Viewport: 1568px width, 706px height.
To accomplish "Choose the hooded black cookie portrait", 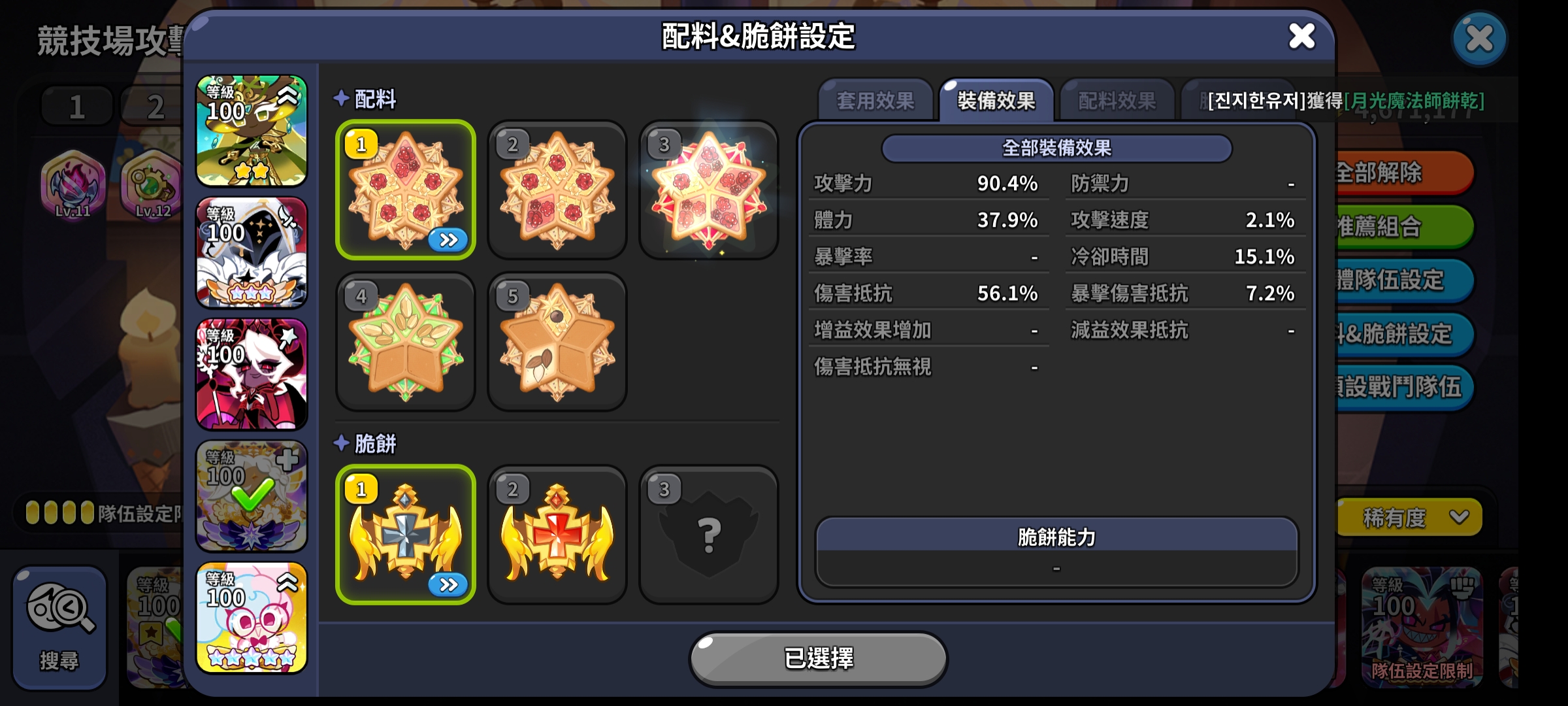I will tap(252, 252).
